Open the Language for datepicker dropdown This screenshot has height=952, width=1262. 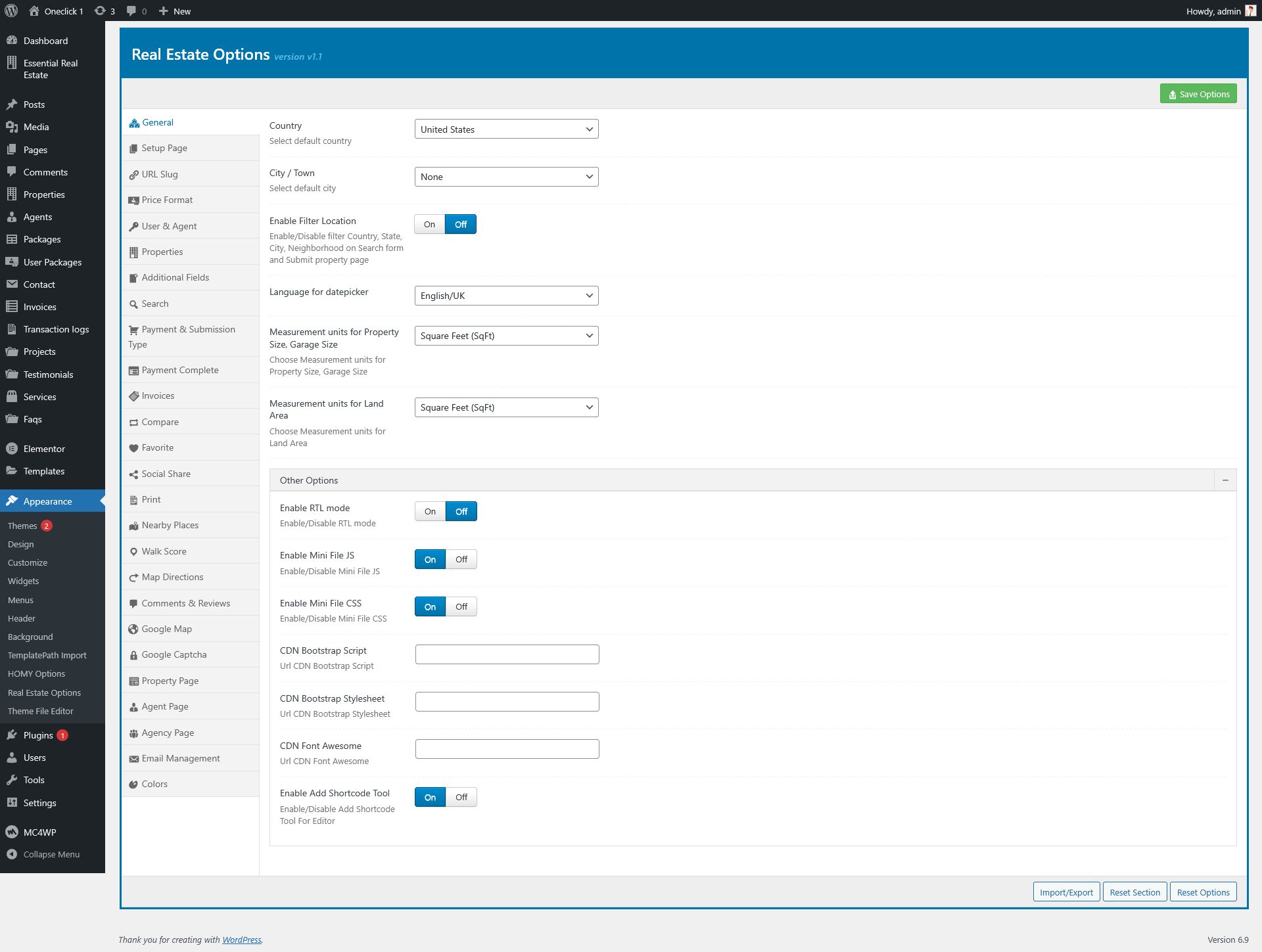pyautogui.click(x=506, y=296)
